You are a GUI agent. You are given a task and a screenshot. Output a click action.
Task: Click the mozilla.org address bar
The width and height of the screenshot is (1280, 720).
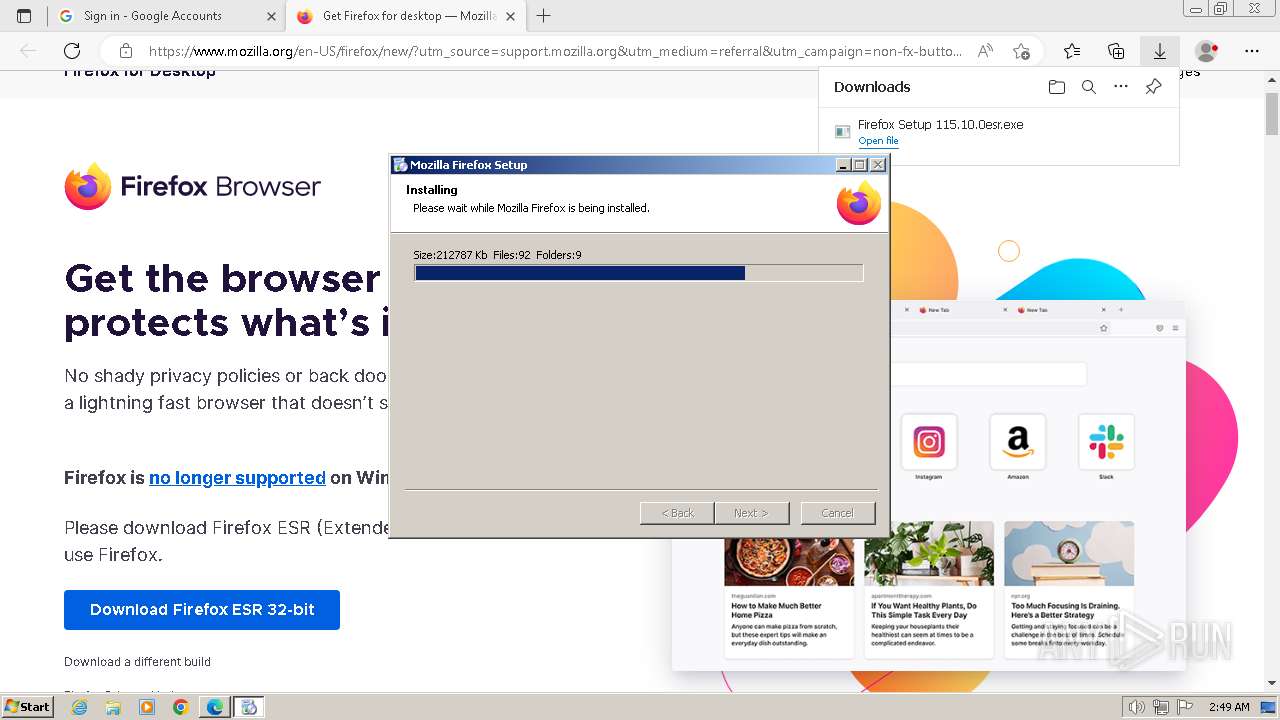click(x=555, y=51)
